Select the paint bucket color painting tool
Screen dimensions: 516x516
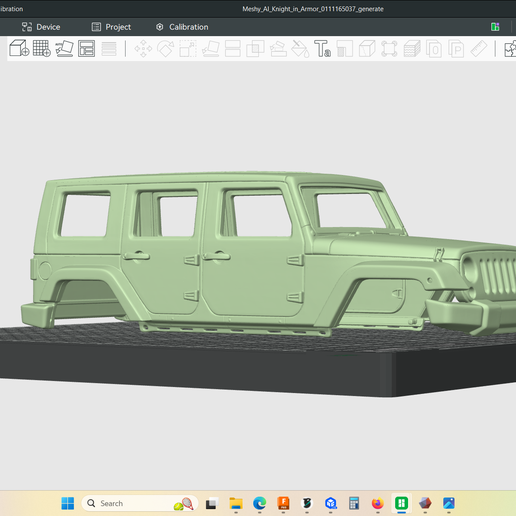(x=300, y=49)
